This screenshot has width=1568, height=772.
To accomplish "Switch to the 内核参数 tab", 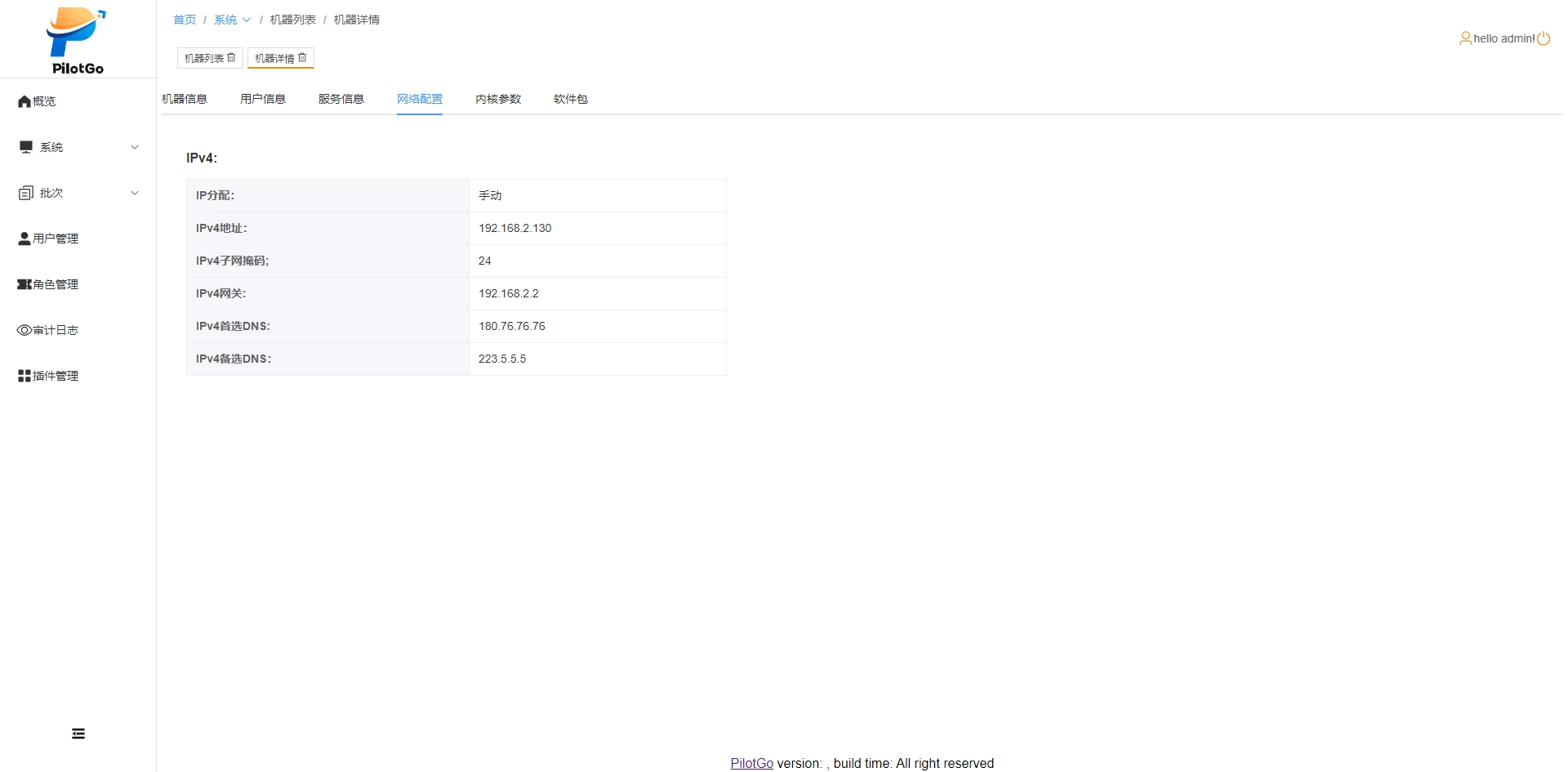I will tap(498, 99).
